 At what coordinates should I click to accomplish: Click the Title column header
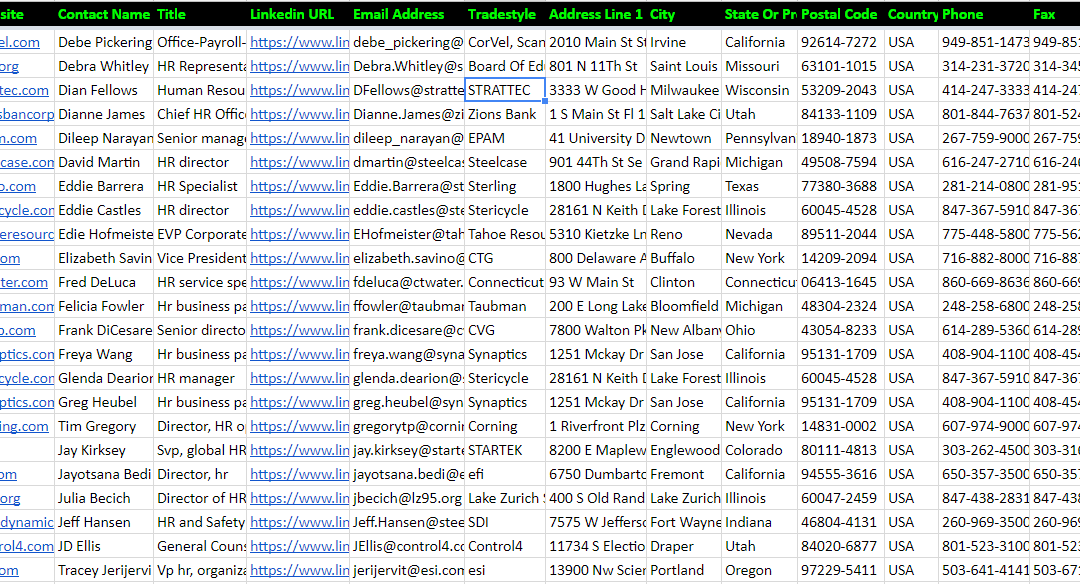click(x=200, y=14)
